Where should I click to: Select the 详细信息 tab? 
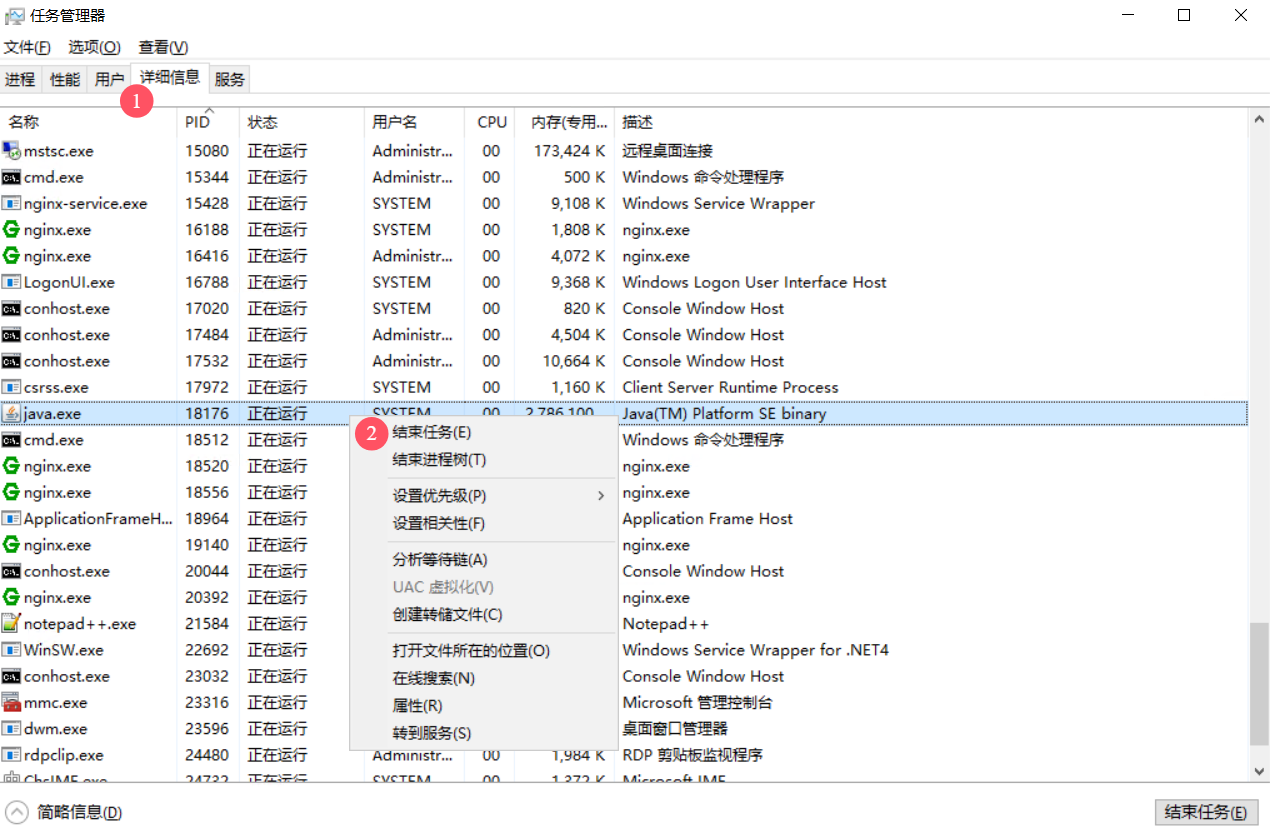click(169, 77)
